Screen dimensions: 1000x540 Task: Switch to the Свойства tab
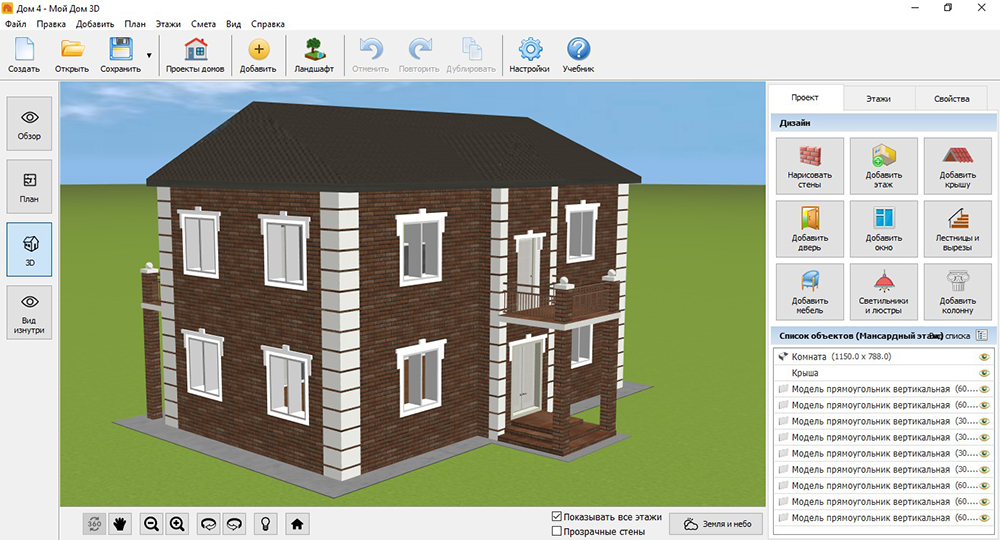(x=952, y=99)
